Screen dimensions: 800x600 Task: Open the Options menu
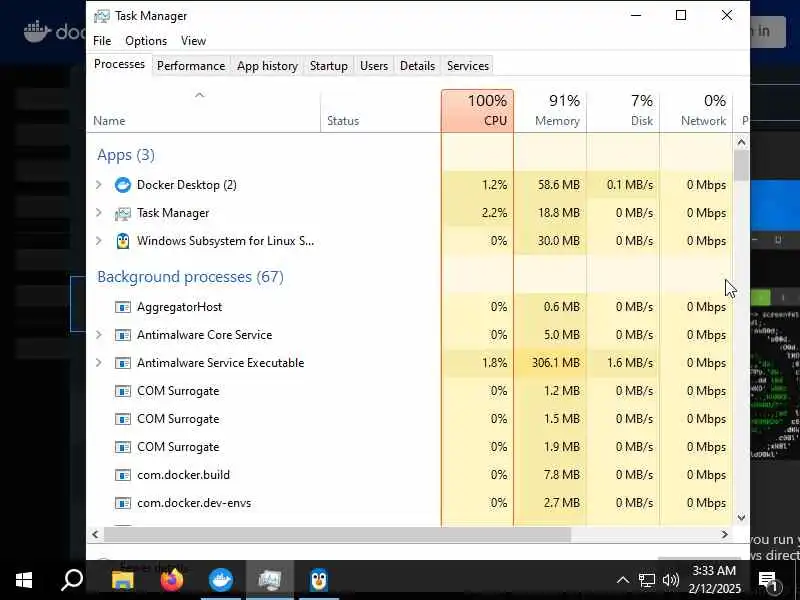[x=146, y=41]
